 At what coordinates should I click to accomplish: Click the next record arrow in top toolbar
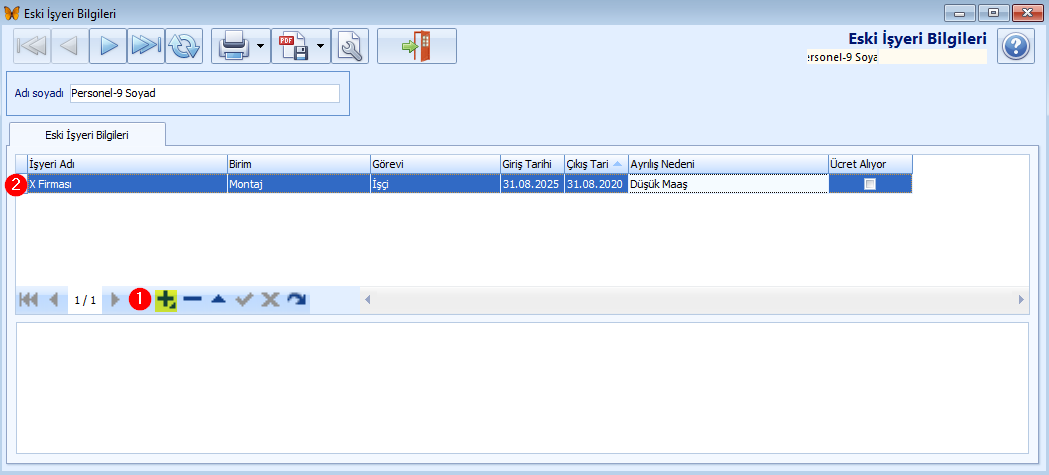pos(107,46)
